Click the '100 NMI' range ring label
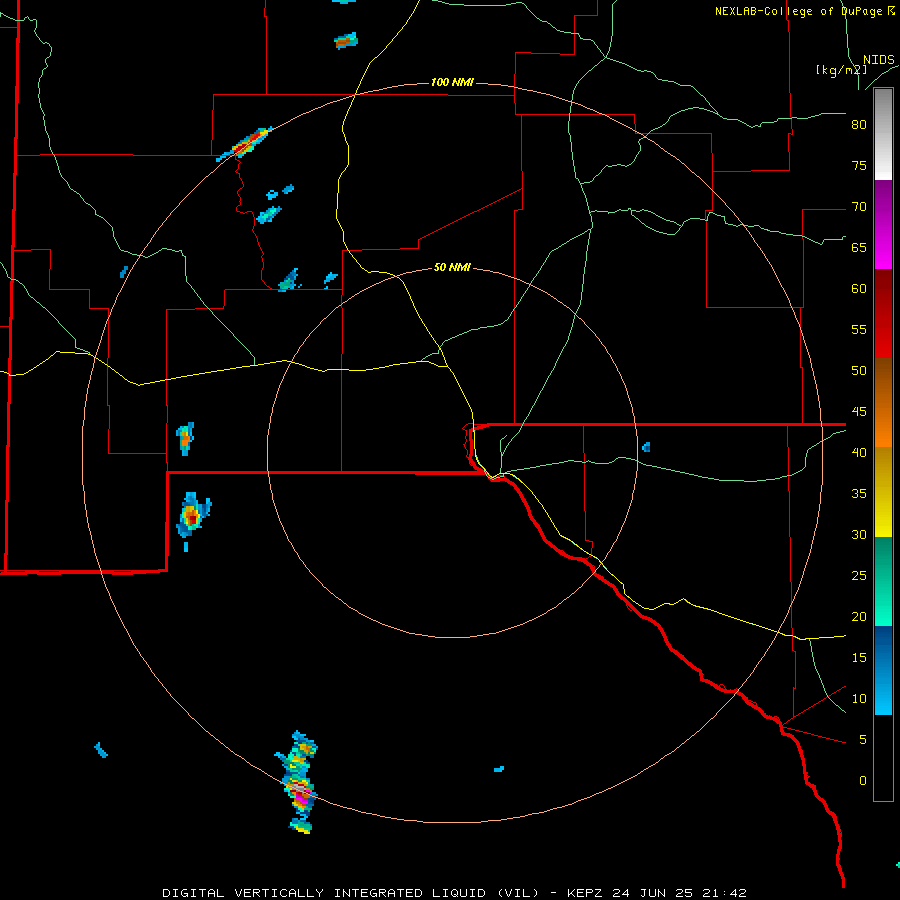 pyautogui.click(x=452, y=82)
